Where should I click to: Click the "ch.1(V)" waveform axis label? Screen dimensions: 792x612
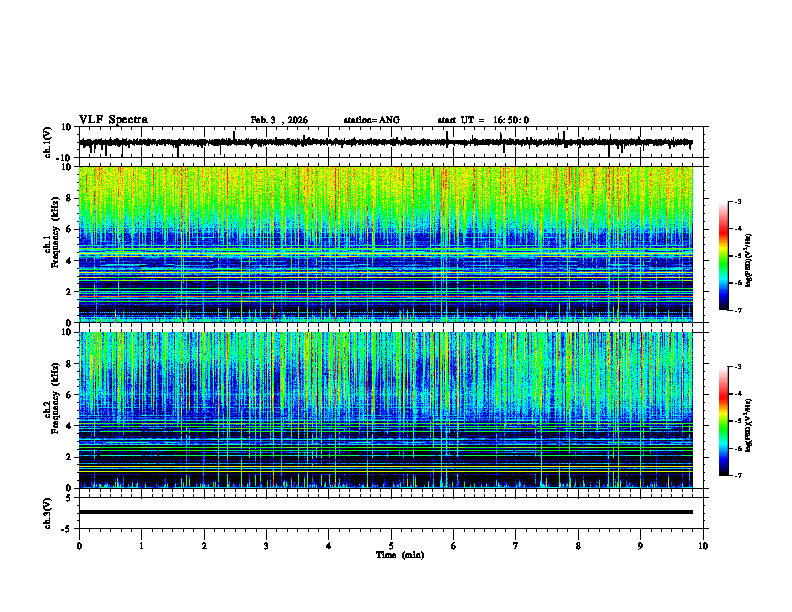click(x=48, y=142)
